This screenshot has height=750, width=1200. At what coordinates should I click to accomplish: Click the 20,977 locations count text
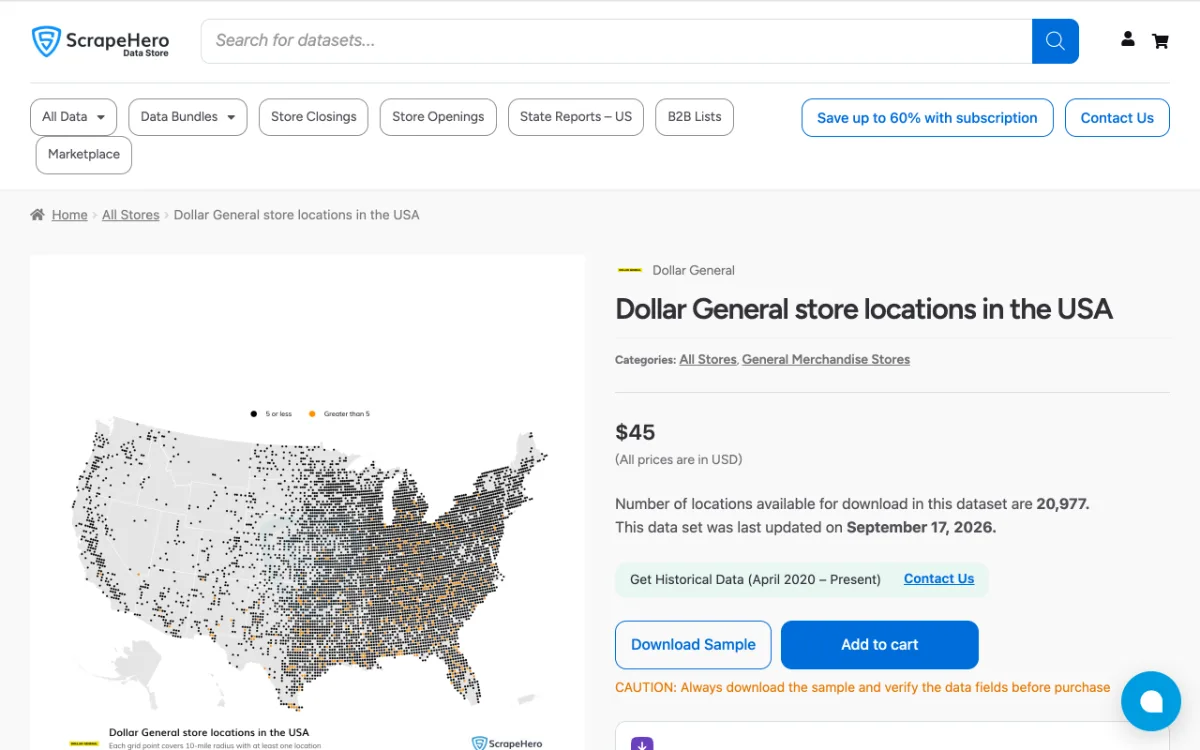point(1062,504)
